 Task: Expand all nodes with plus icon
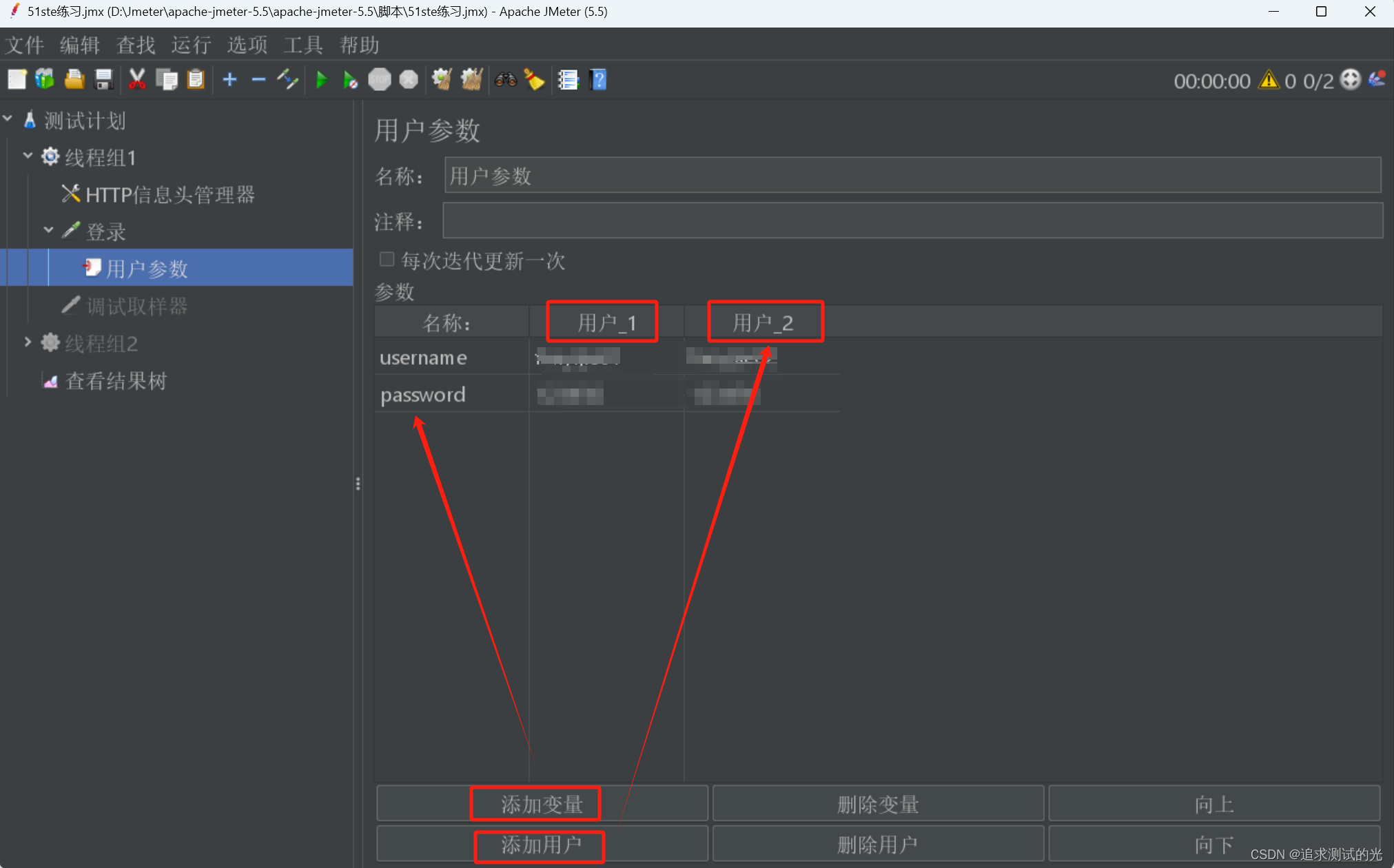[x=229, y=80]
